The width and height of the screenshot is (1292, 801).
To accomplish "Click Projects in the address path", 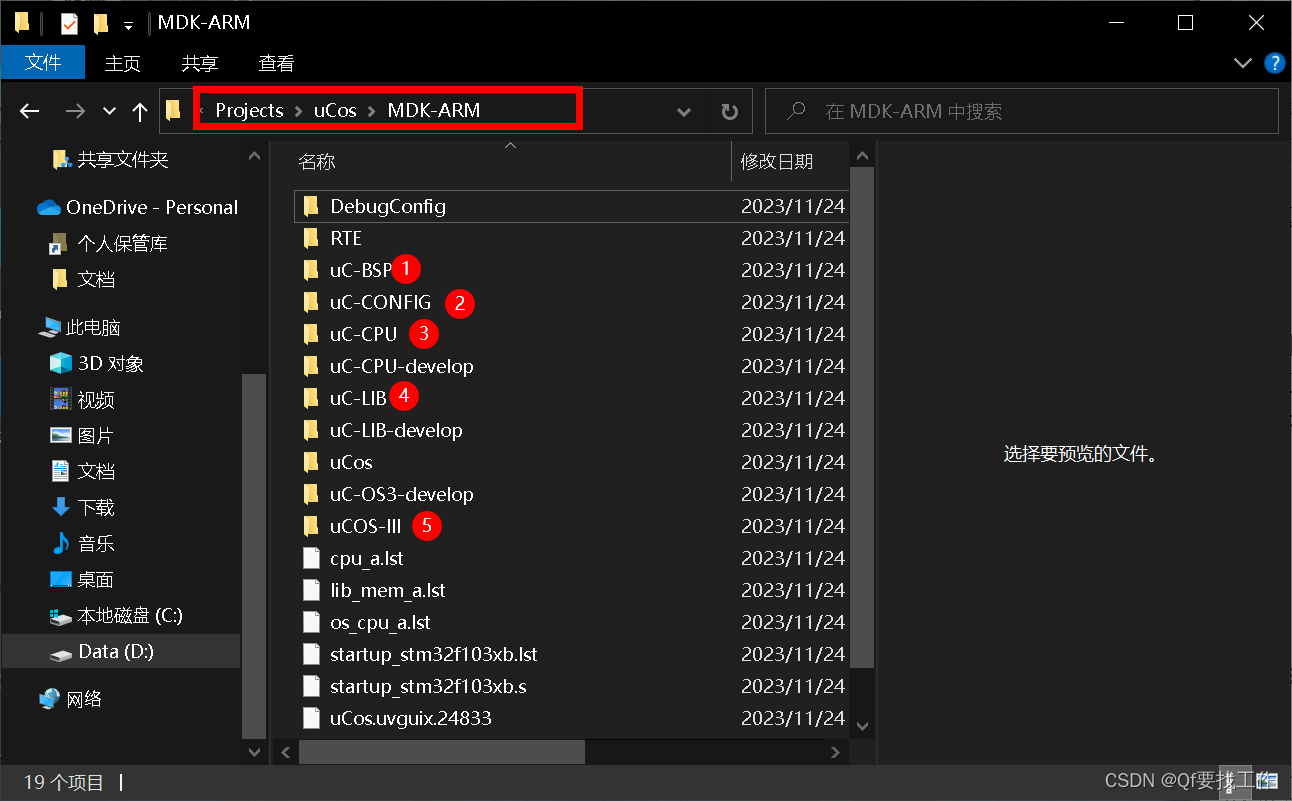I will 250,110.
